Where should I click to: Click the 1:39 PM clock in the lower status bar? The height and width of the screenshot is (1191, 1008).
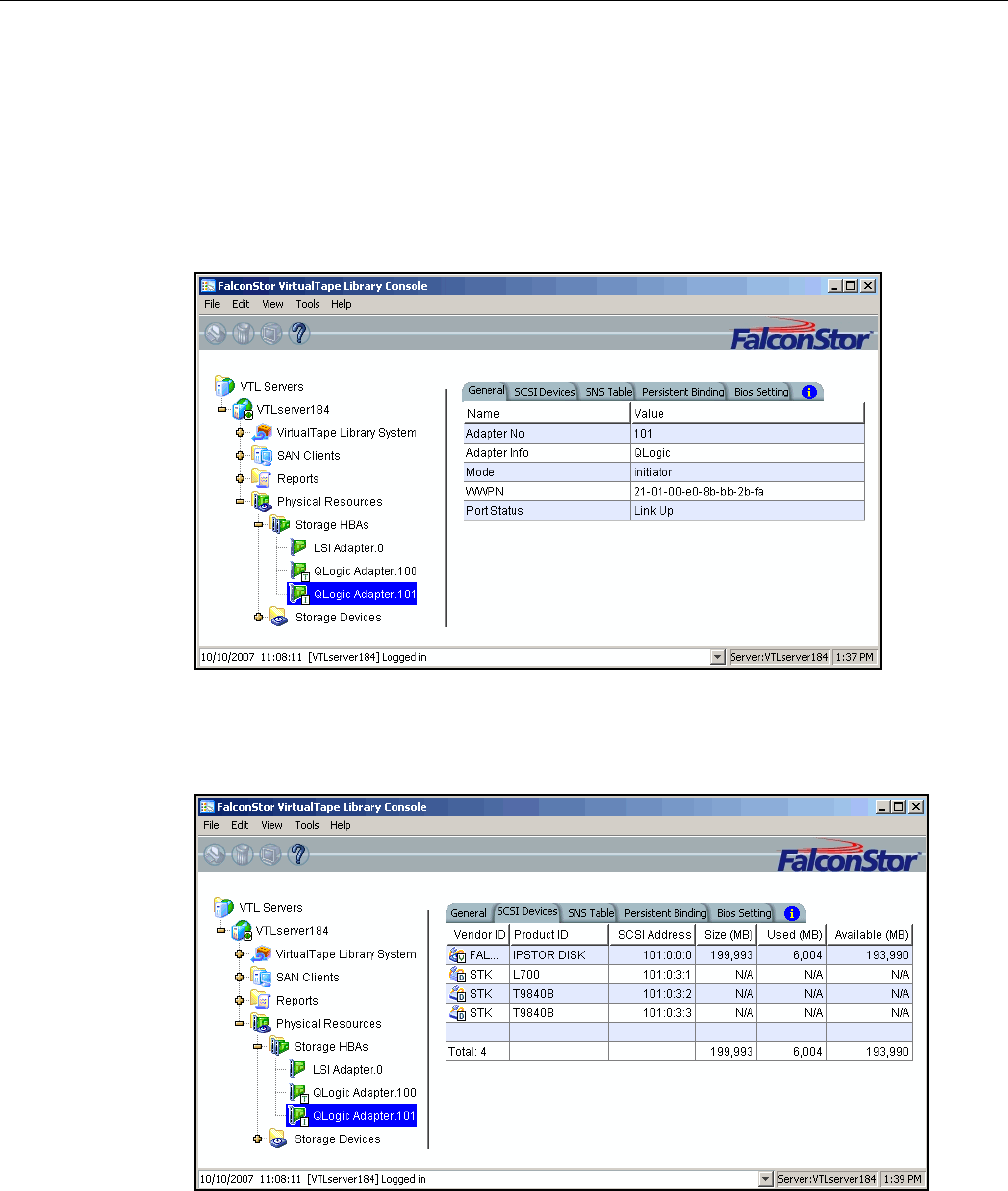click(902, 1179)
